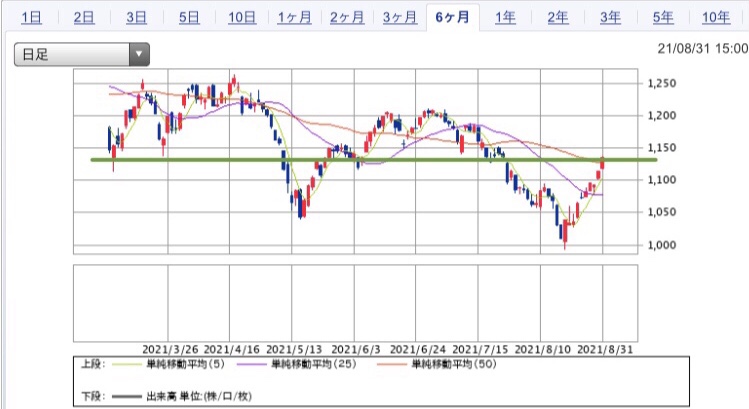The height and width of the screenshot is (409, 749).
Task: Select the 5日 period tab
Action: click(189, 18)
